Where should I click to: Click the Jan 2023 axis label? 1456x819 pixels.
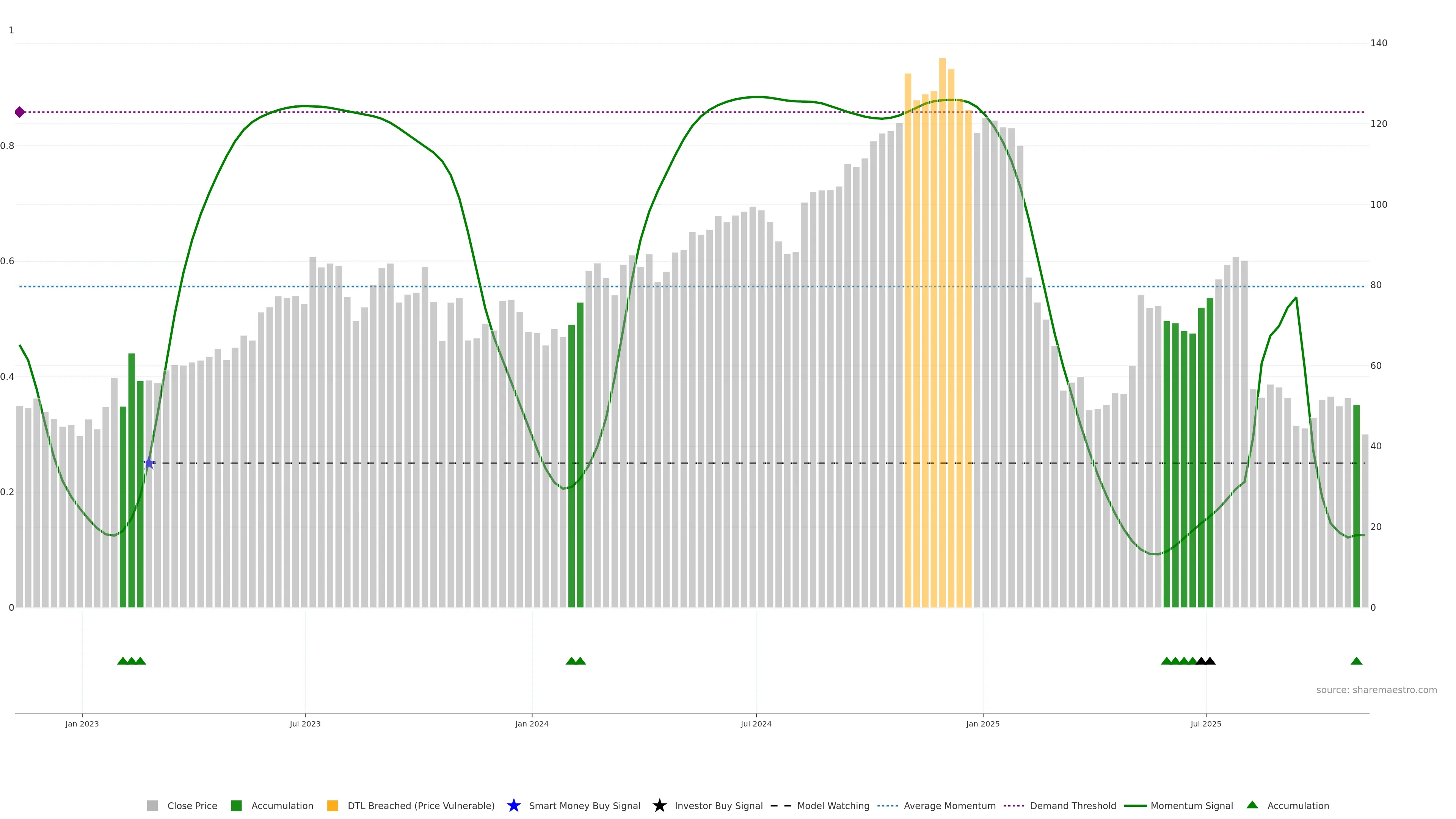tap(82, 723)
